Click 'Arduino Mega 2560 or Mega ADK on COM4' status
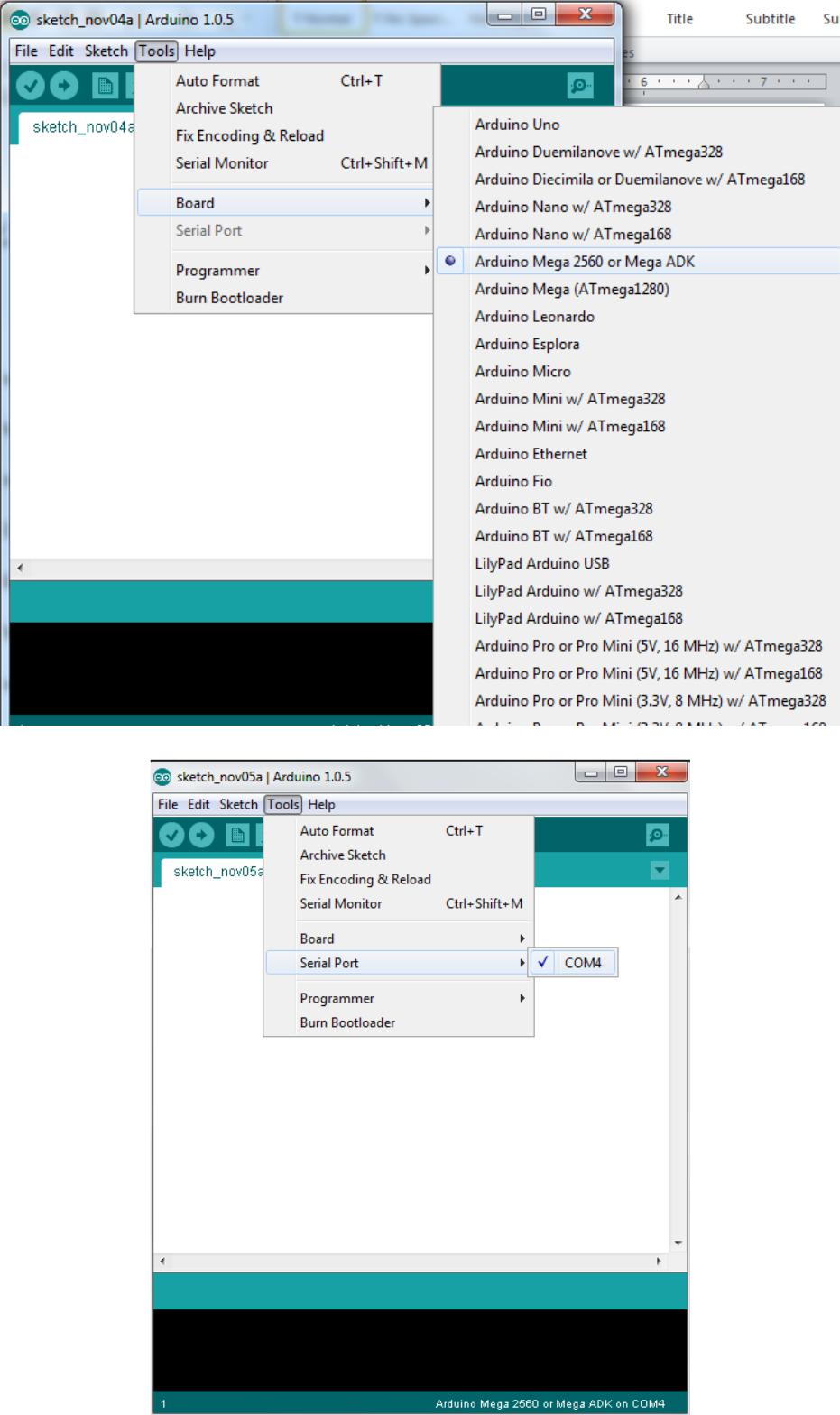The image size is (840, 1415). (x=550, y=1403)
